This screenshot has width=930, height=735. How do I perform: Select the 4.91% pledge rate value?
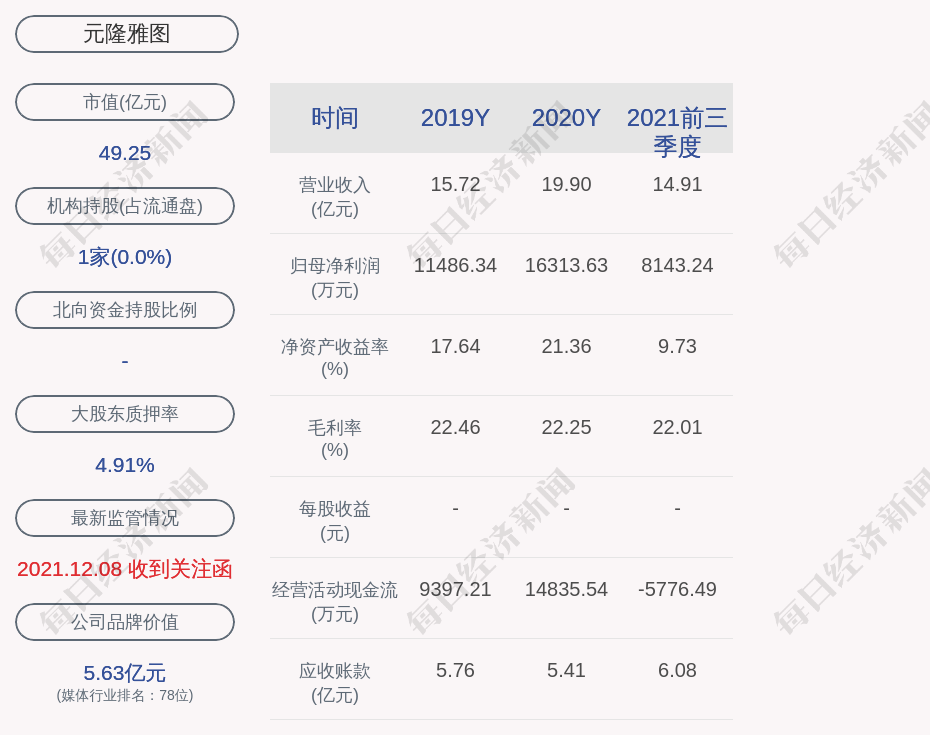pyautogui.click(x=125, y=465)
